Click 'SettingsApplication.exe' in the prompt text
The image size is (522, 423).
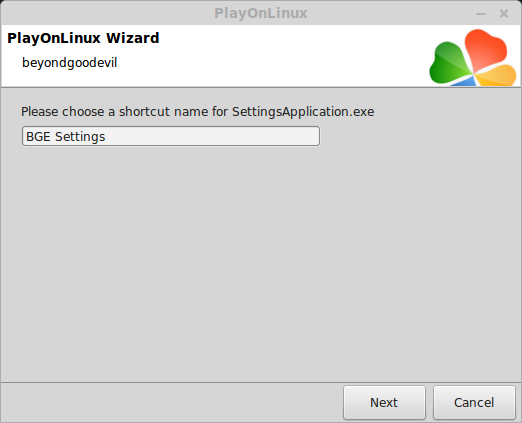(303, 112)
